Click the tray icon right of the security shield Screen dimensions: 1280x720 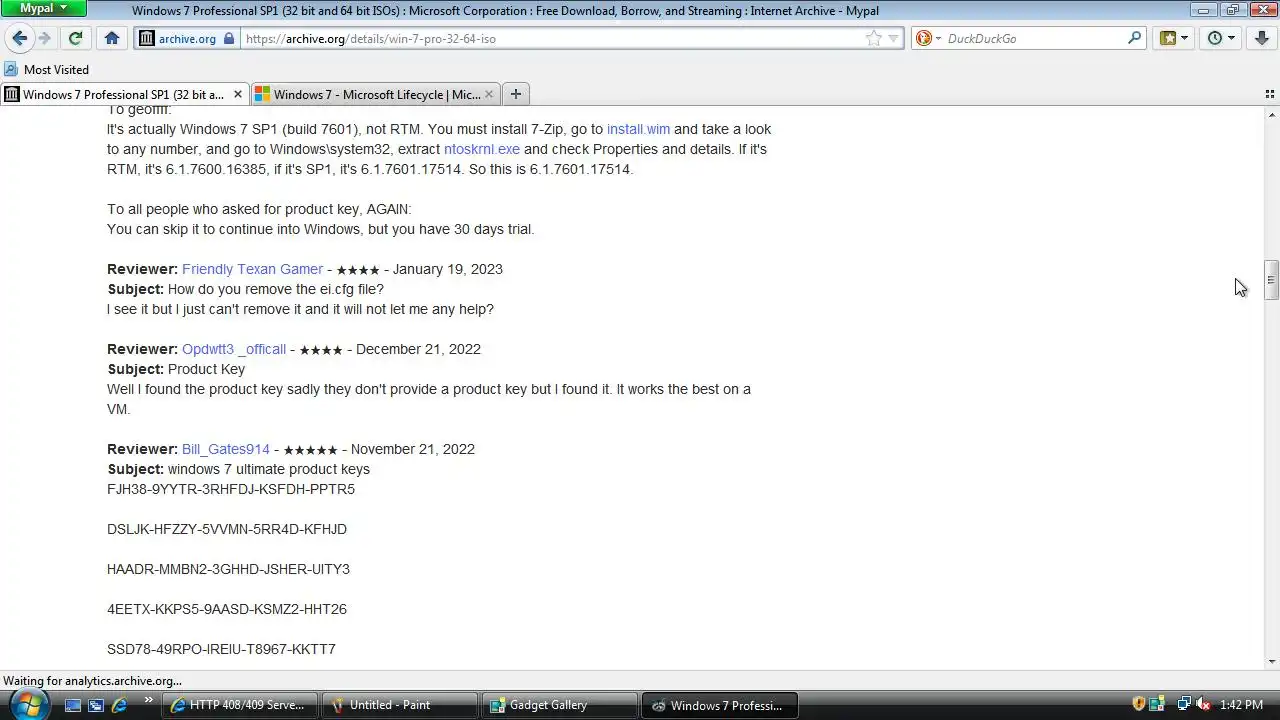tap(1158, 705)
